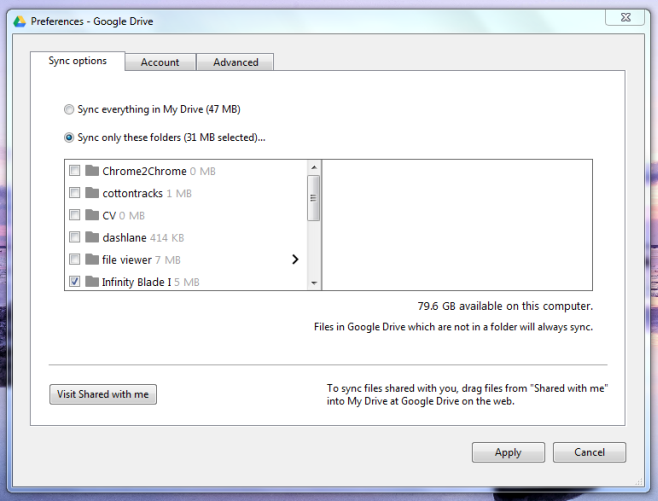Uncheck the Infinity Blade I checkbox
This screenshot has height=501, width=658.
tap(75, 281)
